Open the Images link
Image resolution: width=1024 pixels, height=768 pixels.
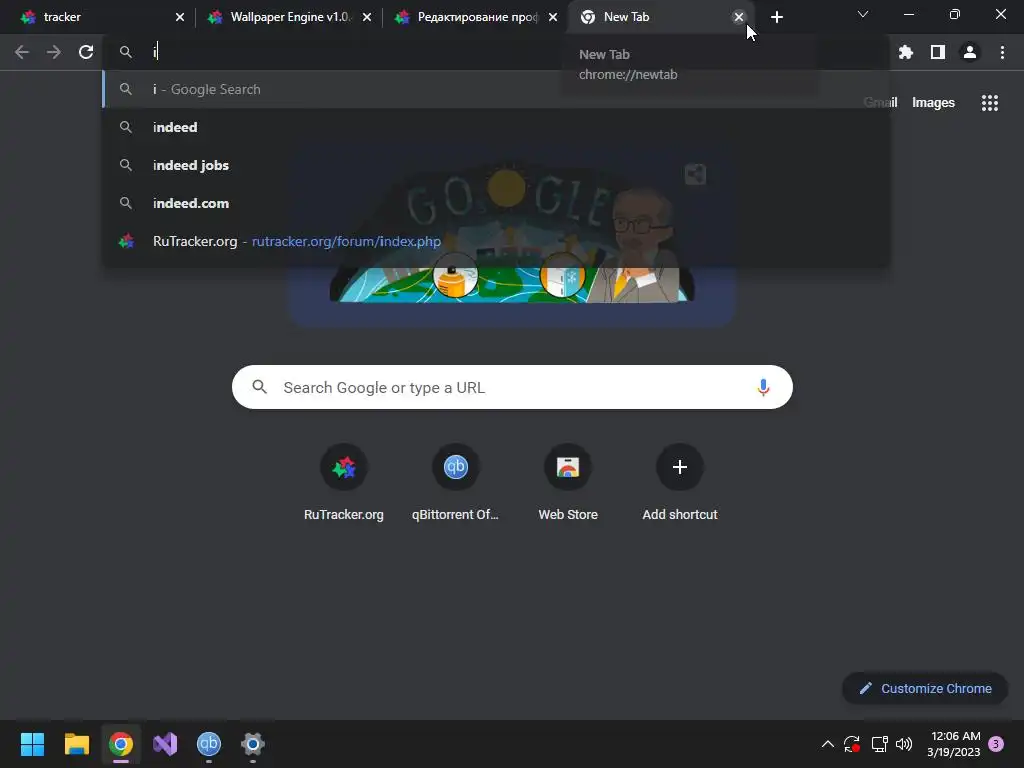pyautogui.click(x=933, y=103)
